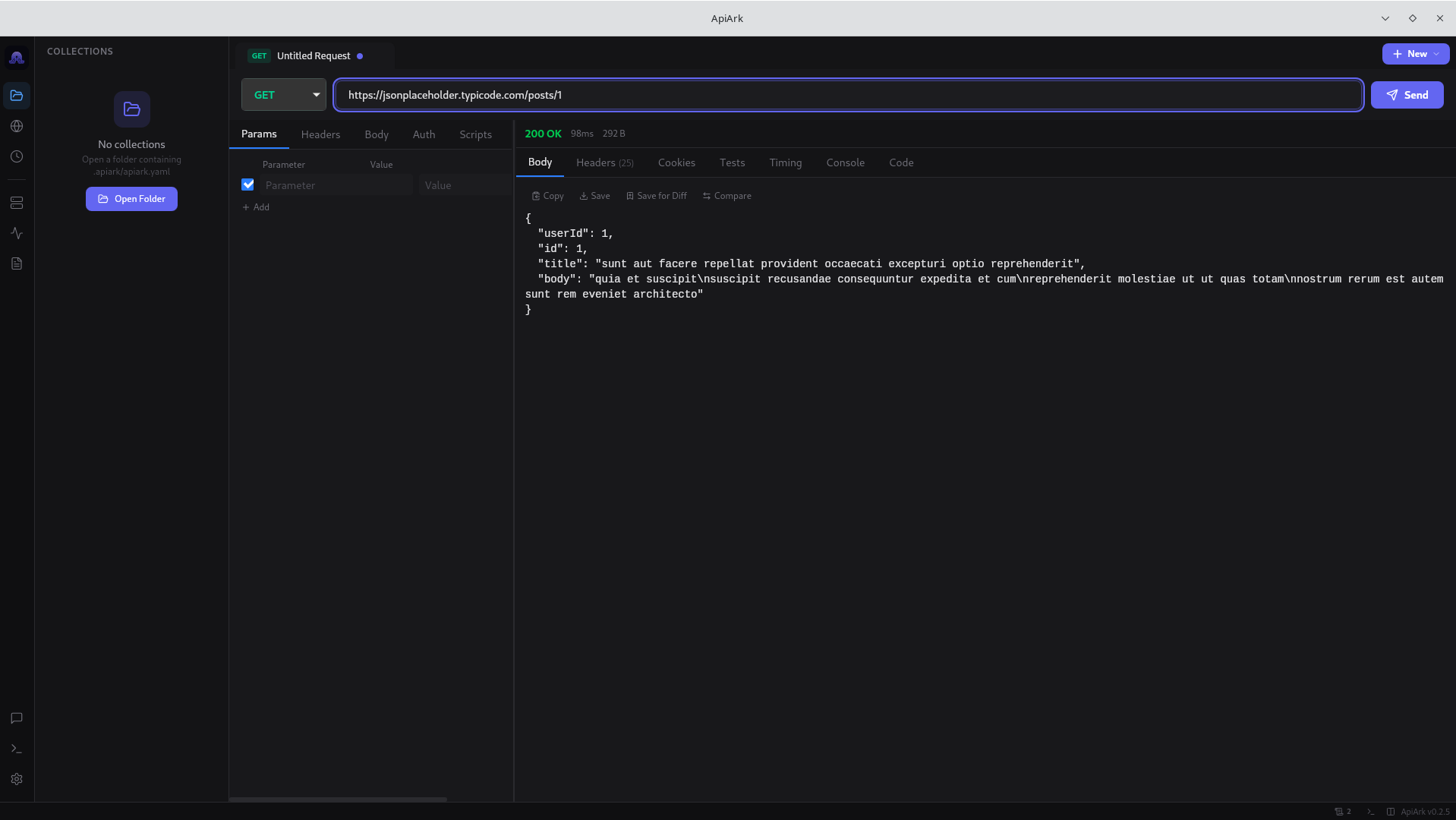Open the Environments globe panel
Screen dimensions: 1456x820
(17, 126)
